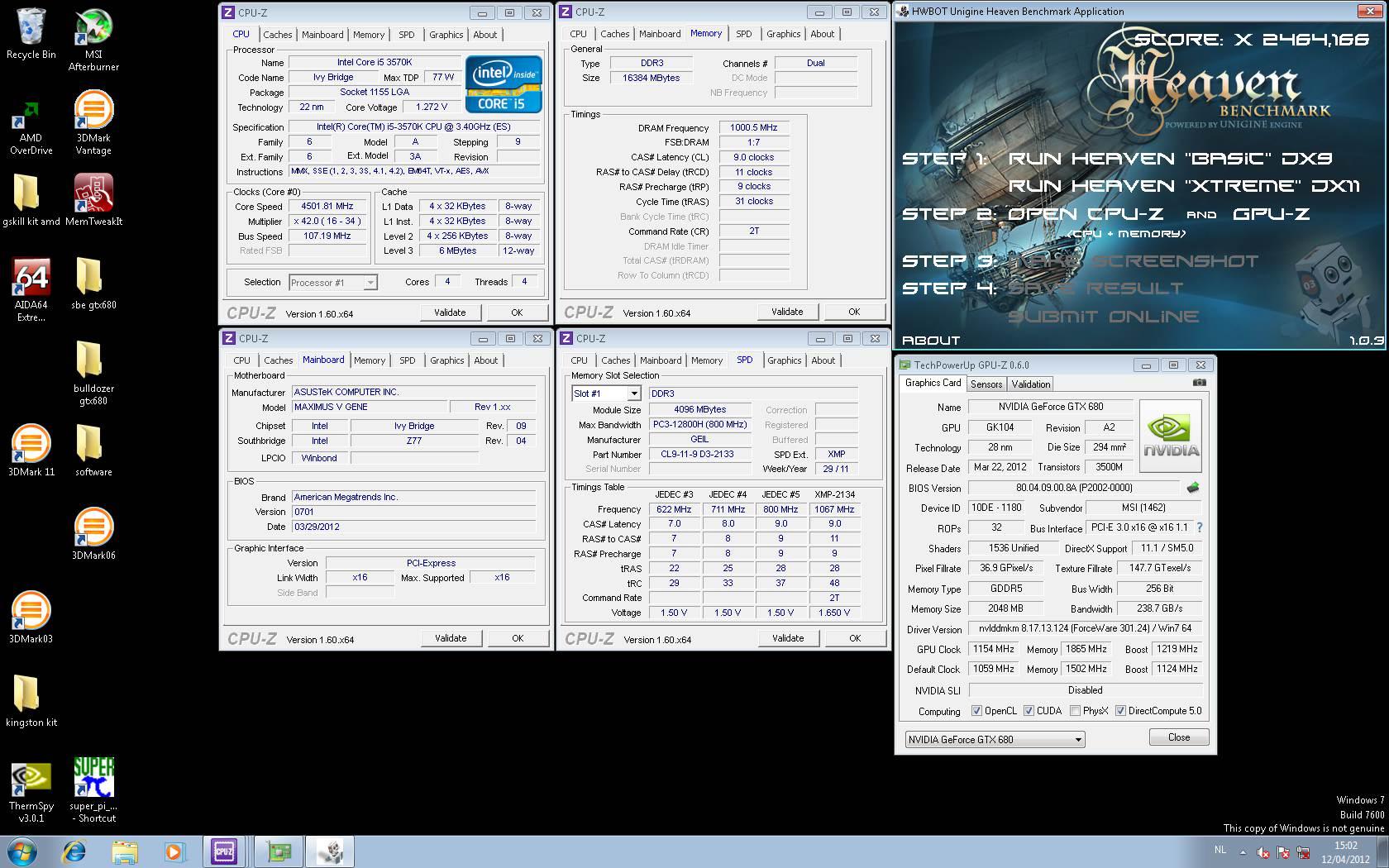Click the Core Speed value 4501.81 MHz

click(327, 206)
